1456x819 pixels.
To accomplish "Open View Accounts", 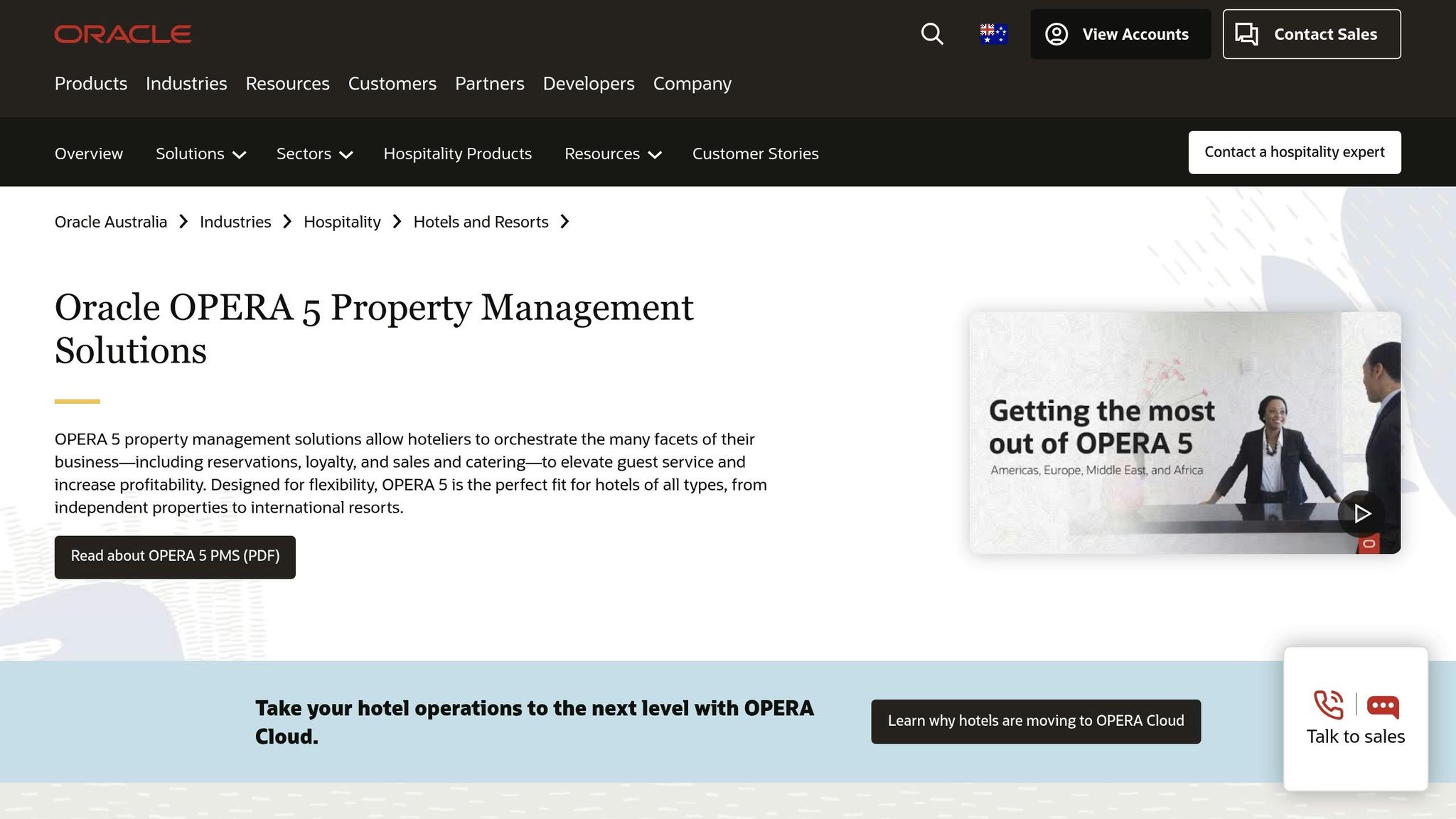I will pos(1120,34).
